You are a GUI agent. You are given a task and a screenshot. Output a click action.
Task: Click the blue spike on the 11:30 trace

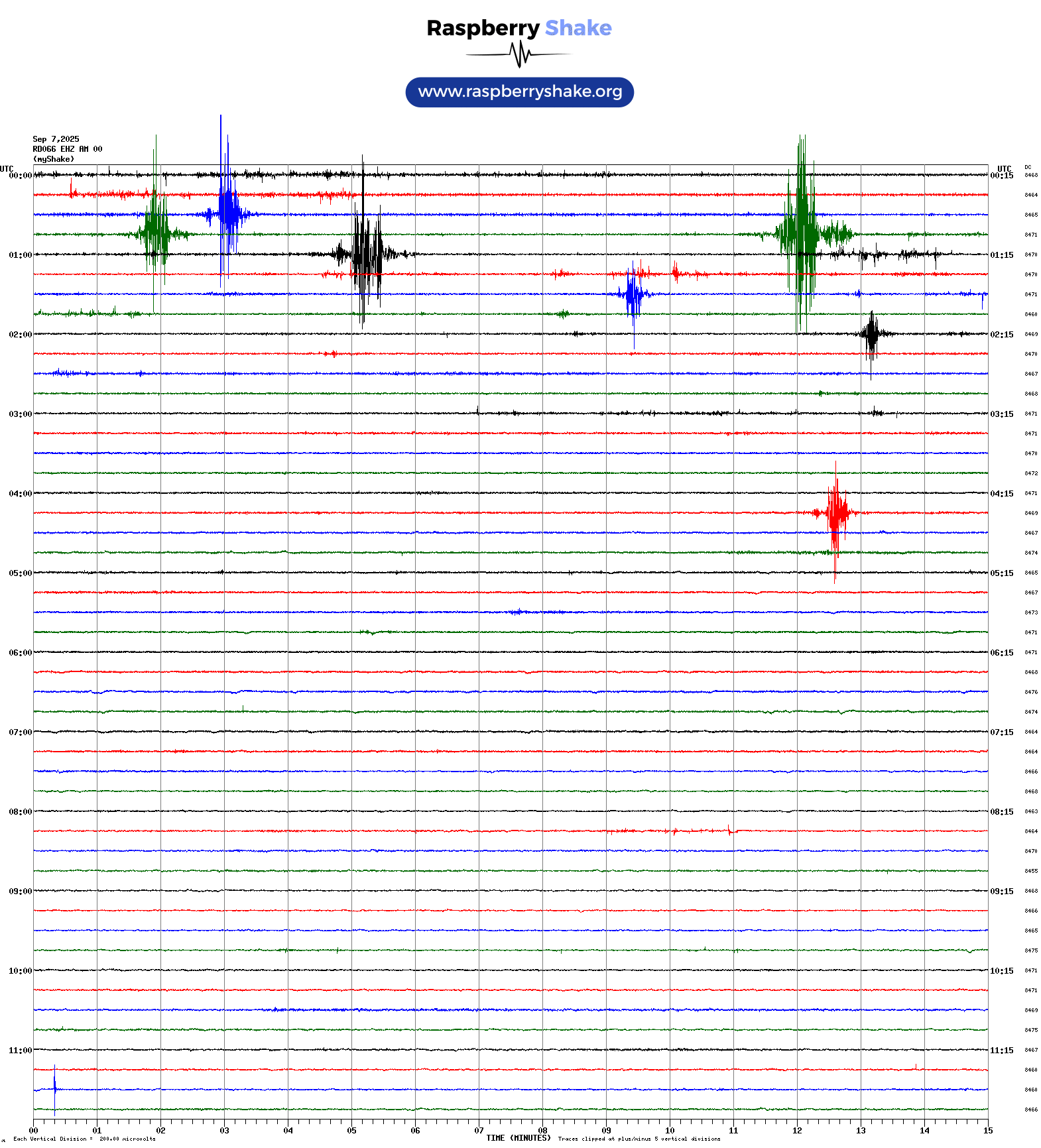click(x=54, y=1089)
